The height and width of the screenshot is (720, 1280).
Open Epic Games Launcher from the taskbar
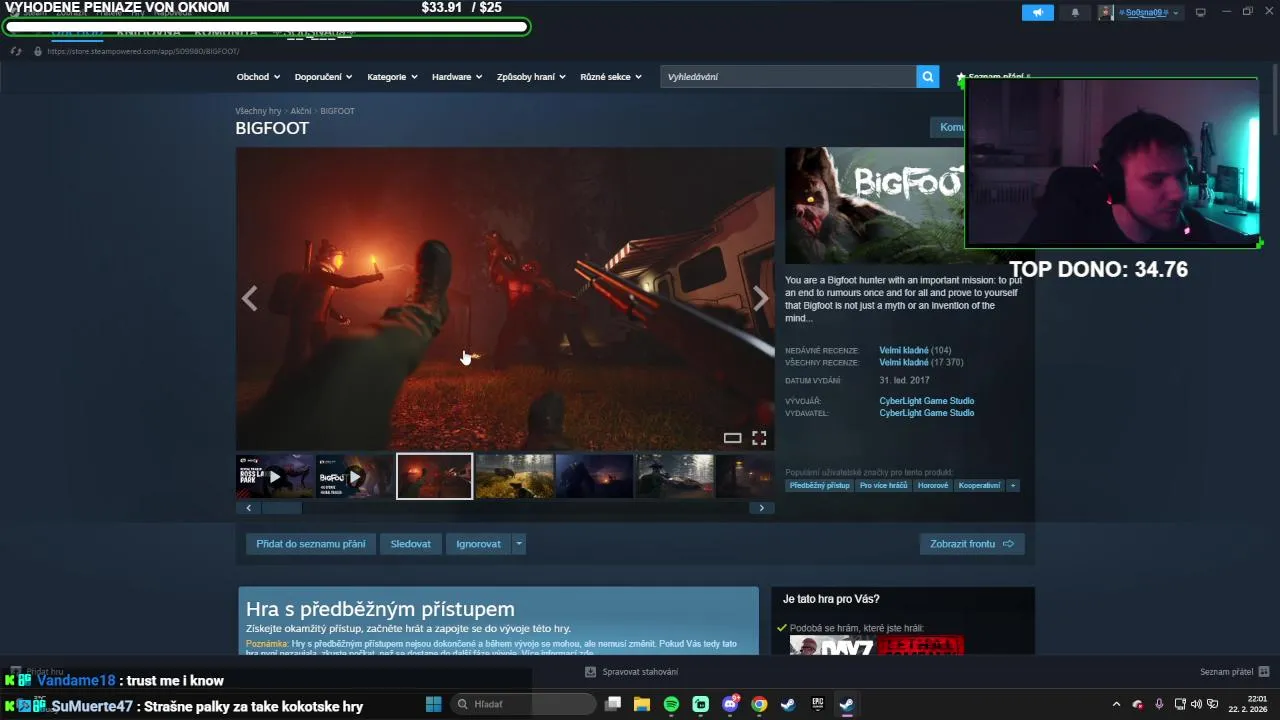[817, 704]
